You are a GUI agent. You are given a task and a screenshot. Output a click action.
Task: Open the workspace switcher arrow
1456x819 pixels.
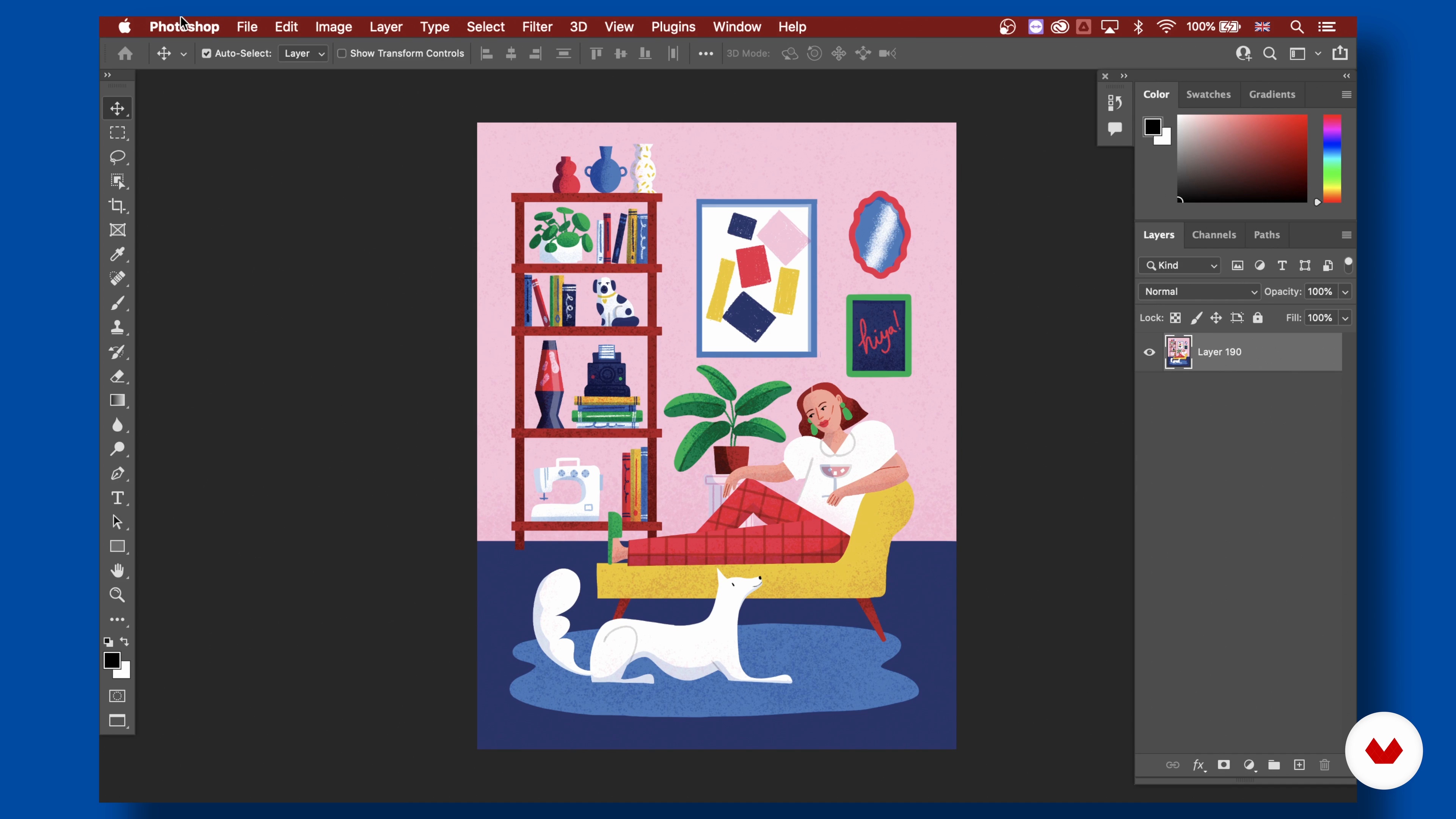tap(1318, 53)
